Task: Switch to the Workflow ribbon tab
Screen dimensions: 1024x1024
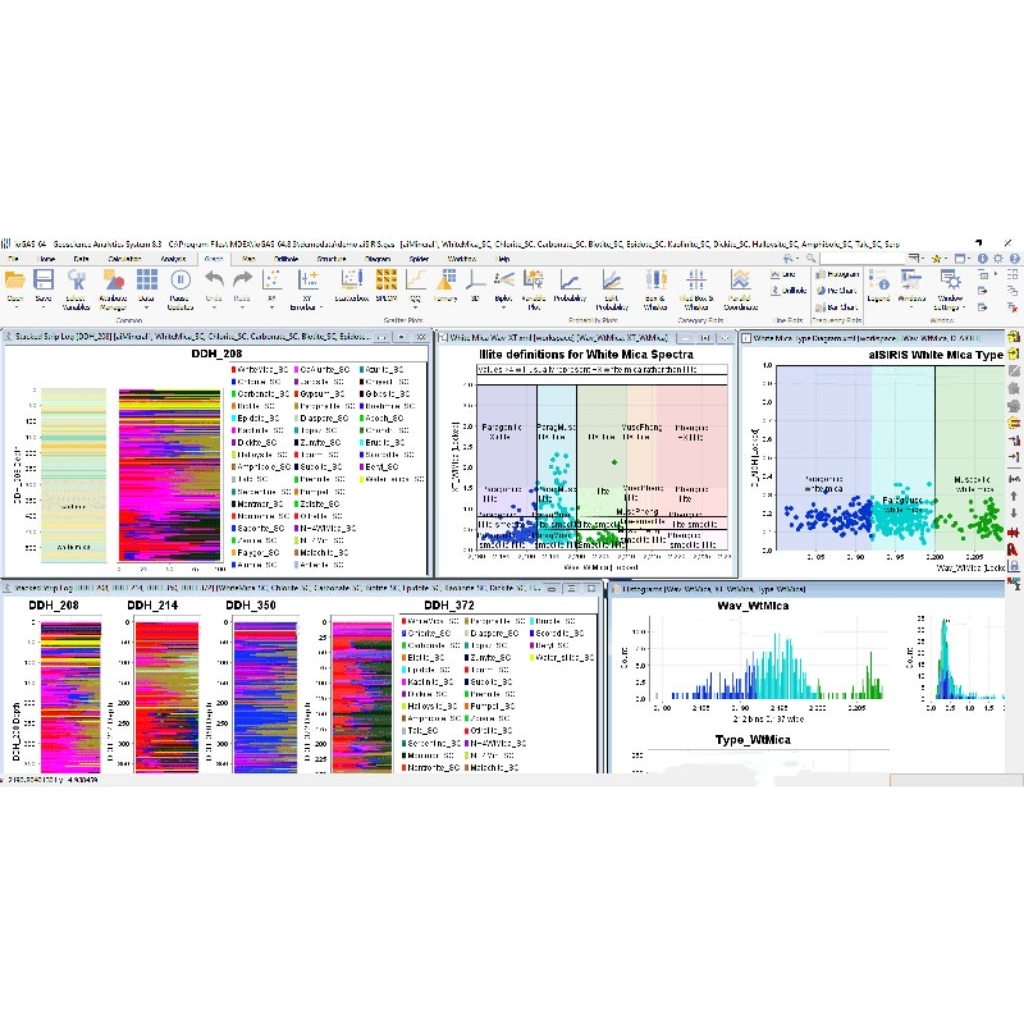Action: coord(462,259)
